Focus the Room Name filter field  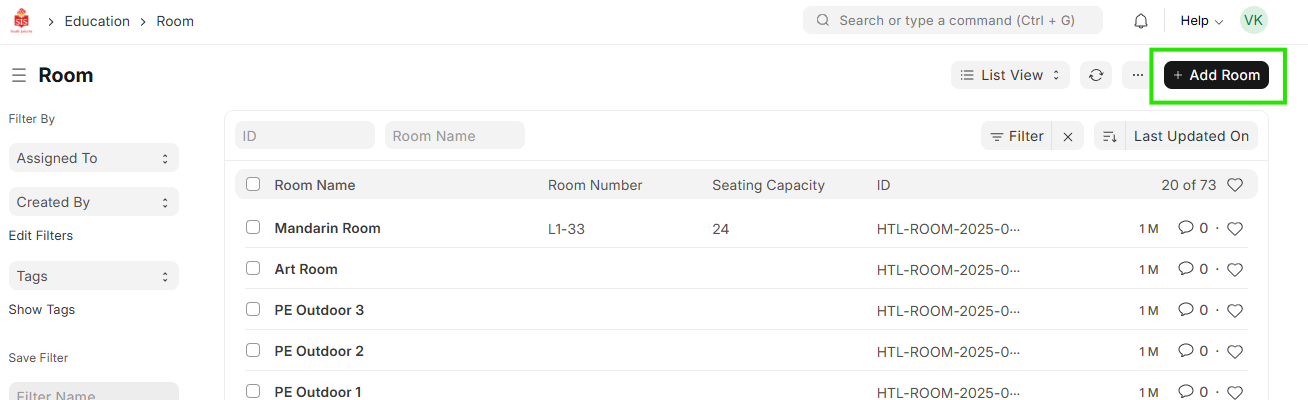tap(454, 136)
